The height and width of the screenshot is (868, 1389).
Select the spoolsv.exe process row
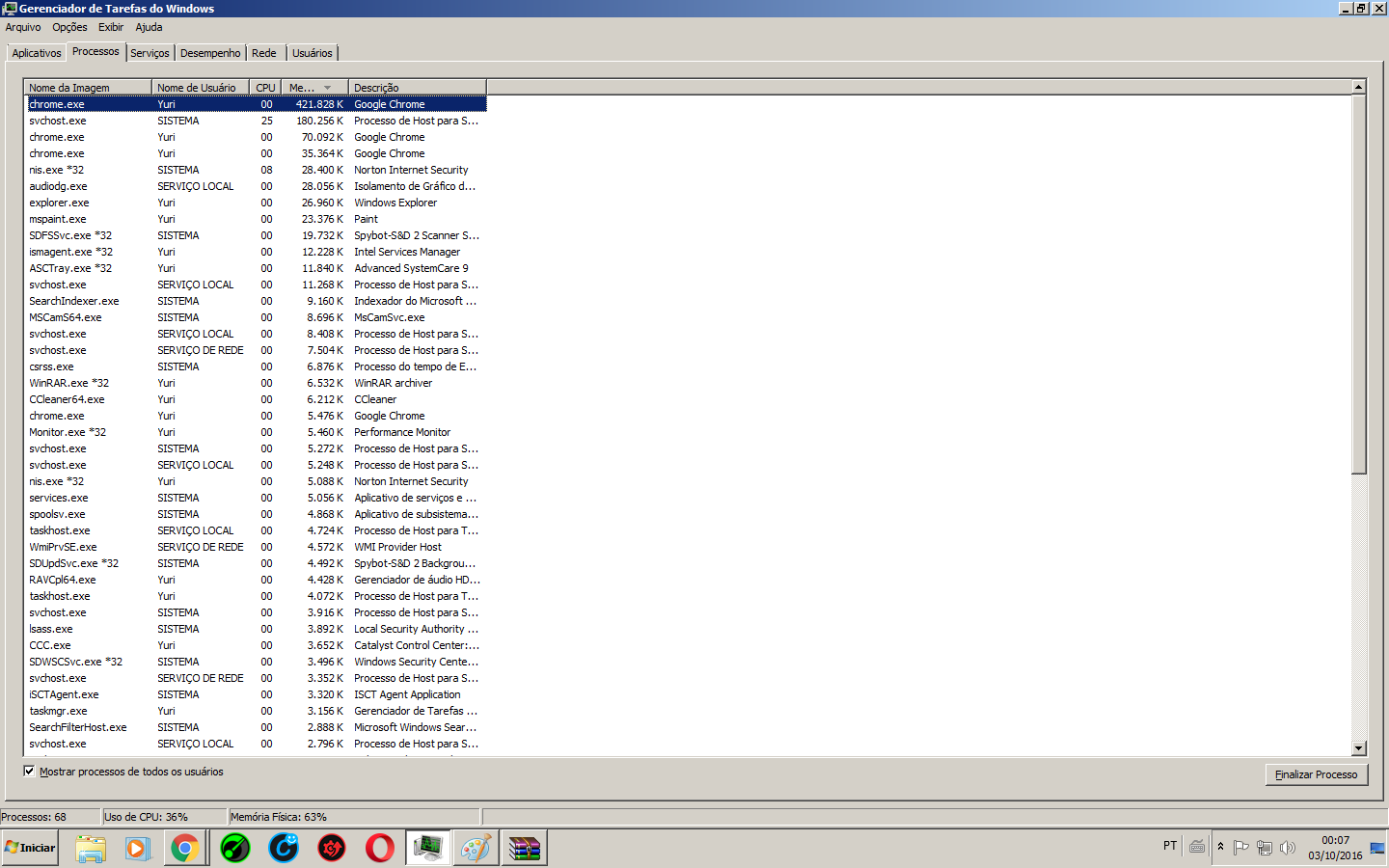(256, 514)
